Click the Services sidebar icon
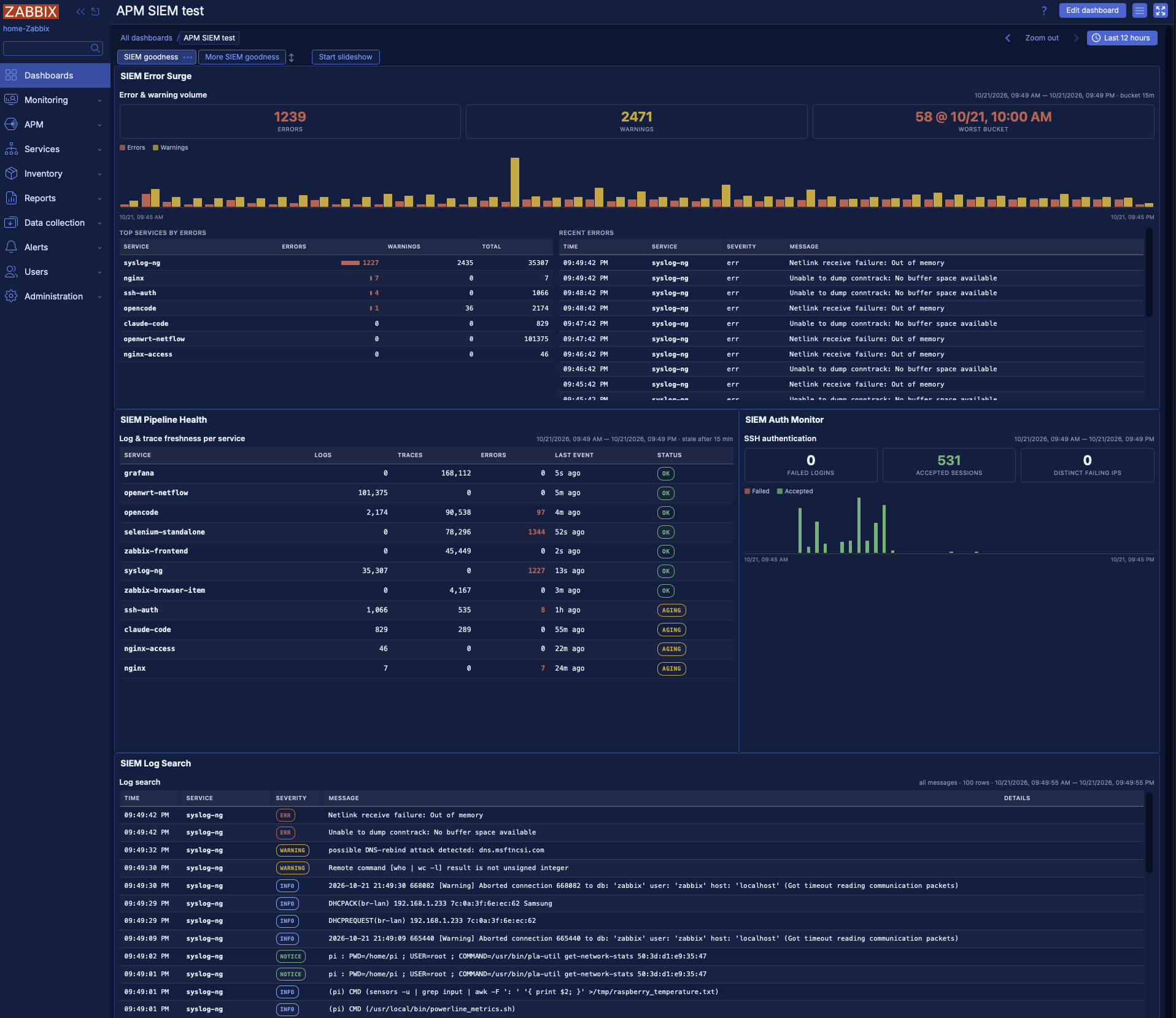This screenshot has height=1018, width=1176. (11, 148)
